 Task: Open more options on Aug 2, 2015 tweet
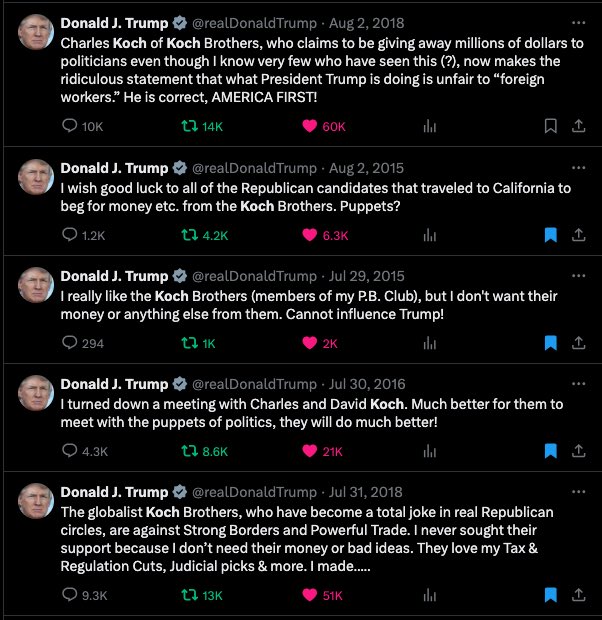[578, 166]
